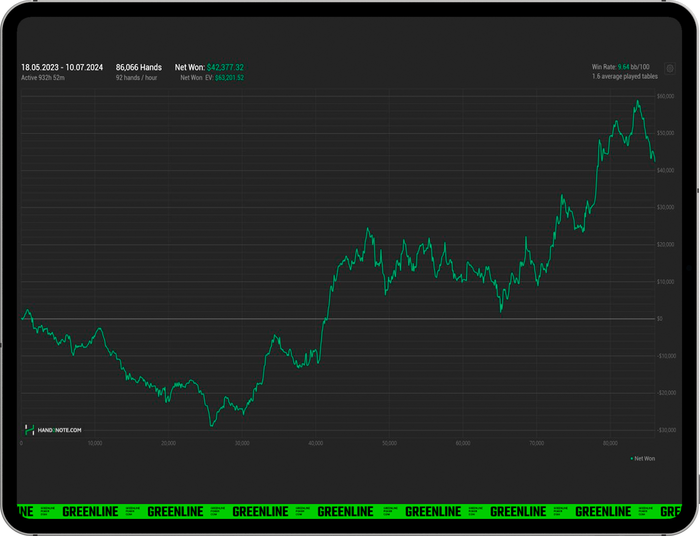Screen dimensions: 700x536
Task: Click the HAND2NOTE.COM text link
Action: (59, 430)
